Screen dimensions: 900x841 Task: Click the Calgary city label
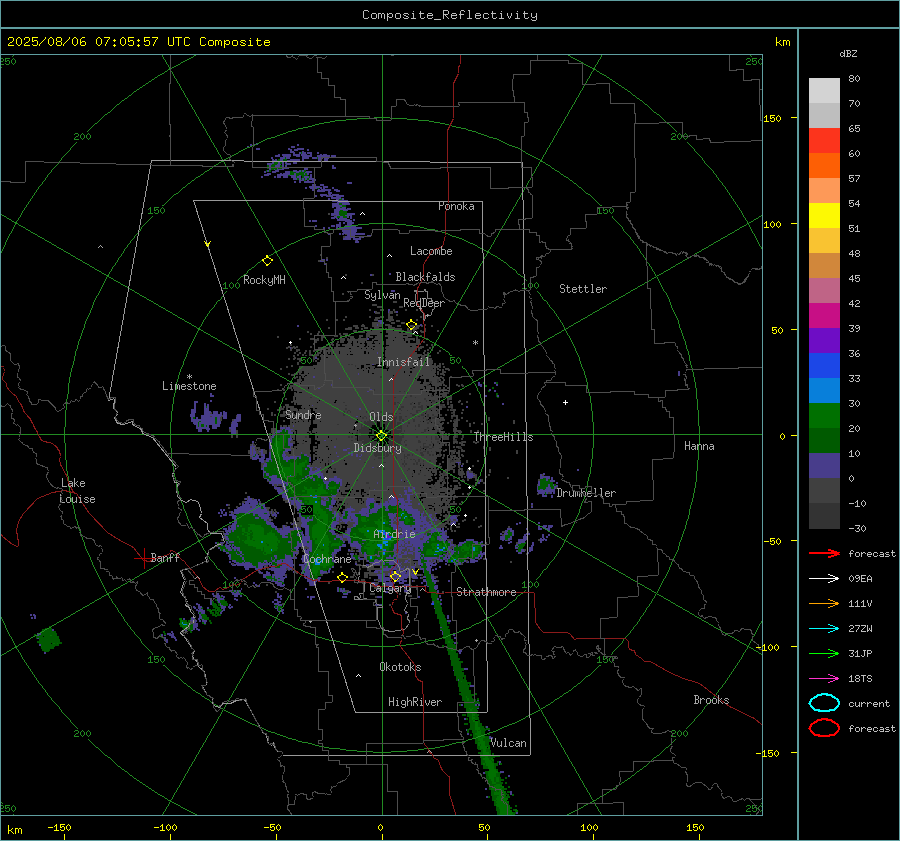coord(390,588)
